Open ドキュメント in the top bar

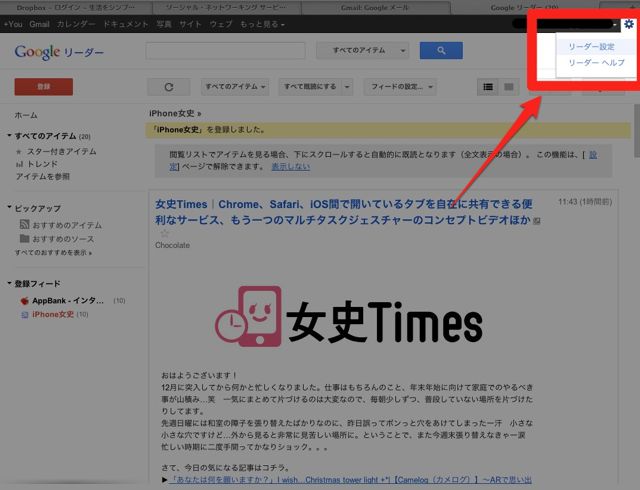tap(125, 24)
